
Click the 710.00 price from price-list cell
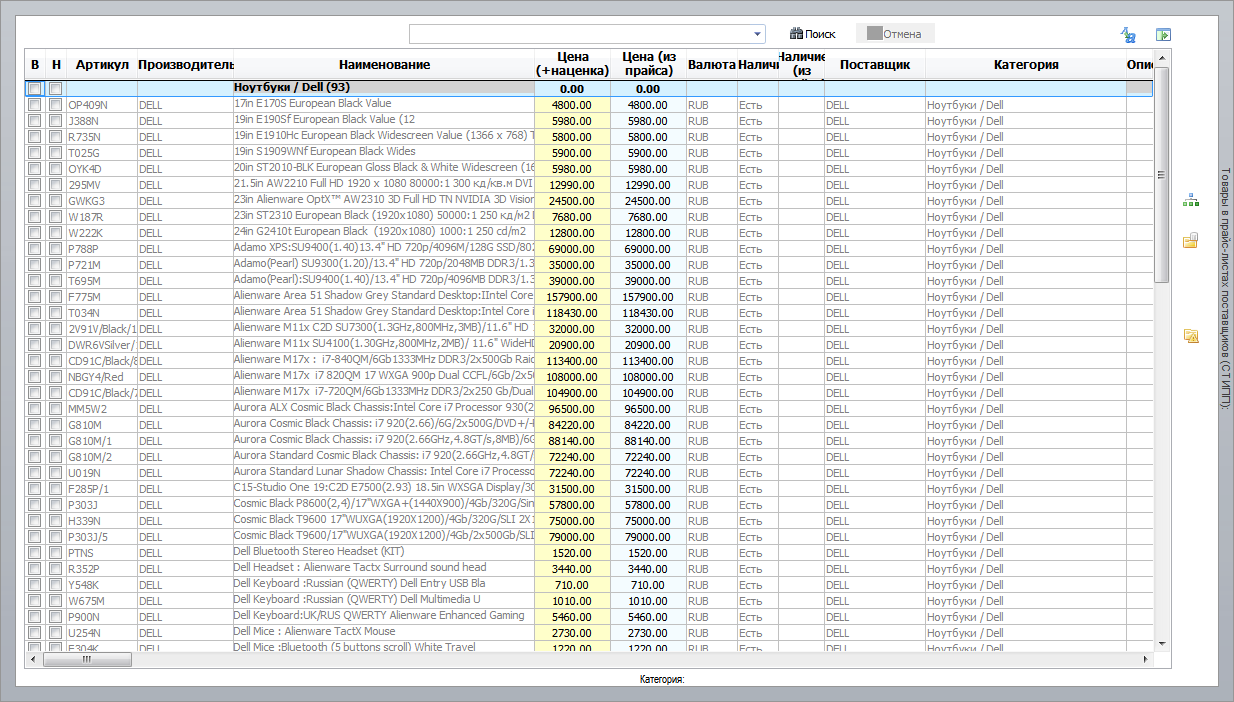click(x=648, y=584)
